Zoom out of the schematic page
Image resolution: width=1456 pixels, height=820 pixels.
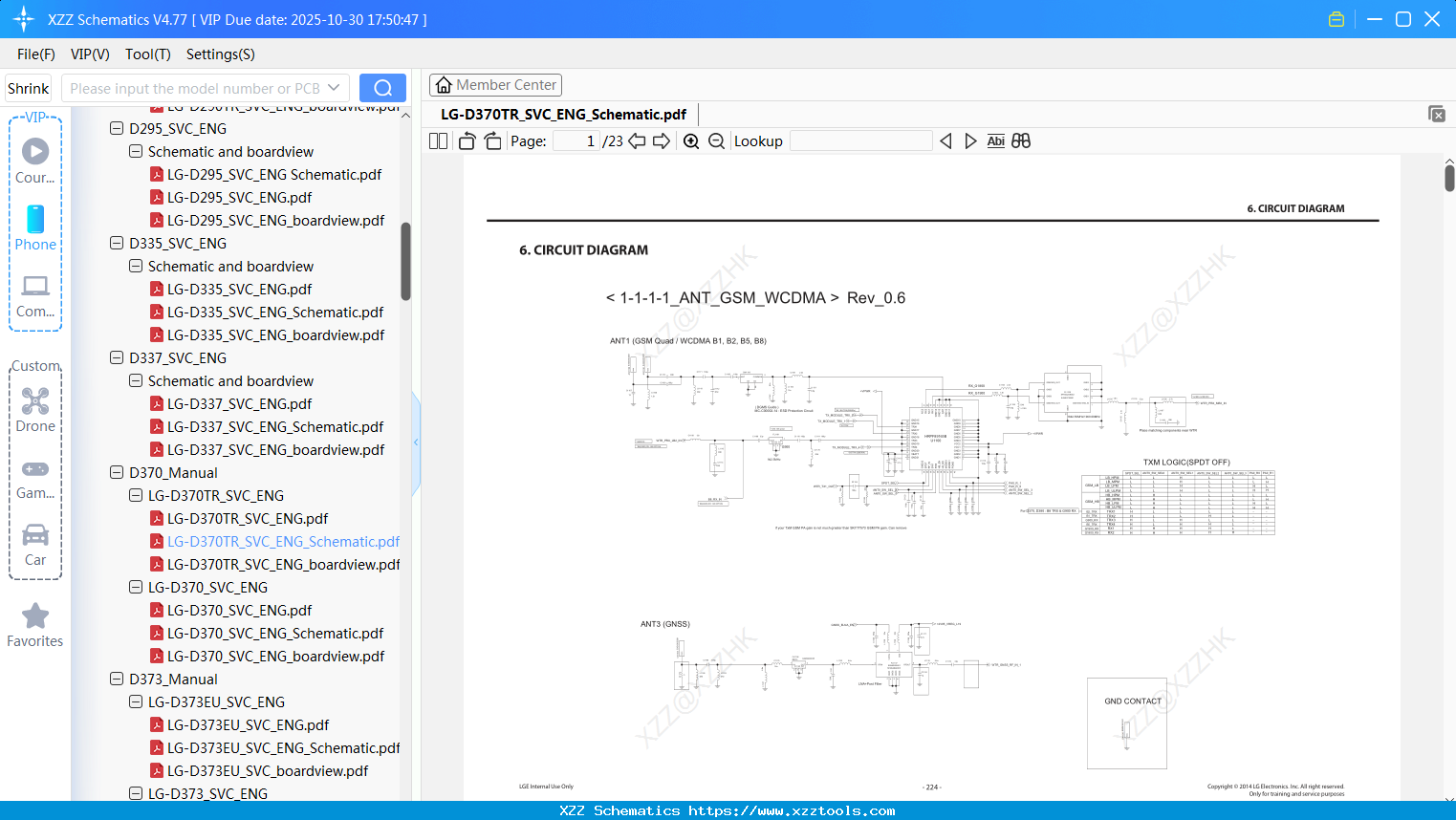point(716,140)
